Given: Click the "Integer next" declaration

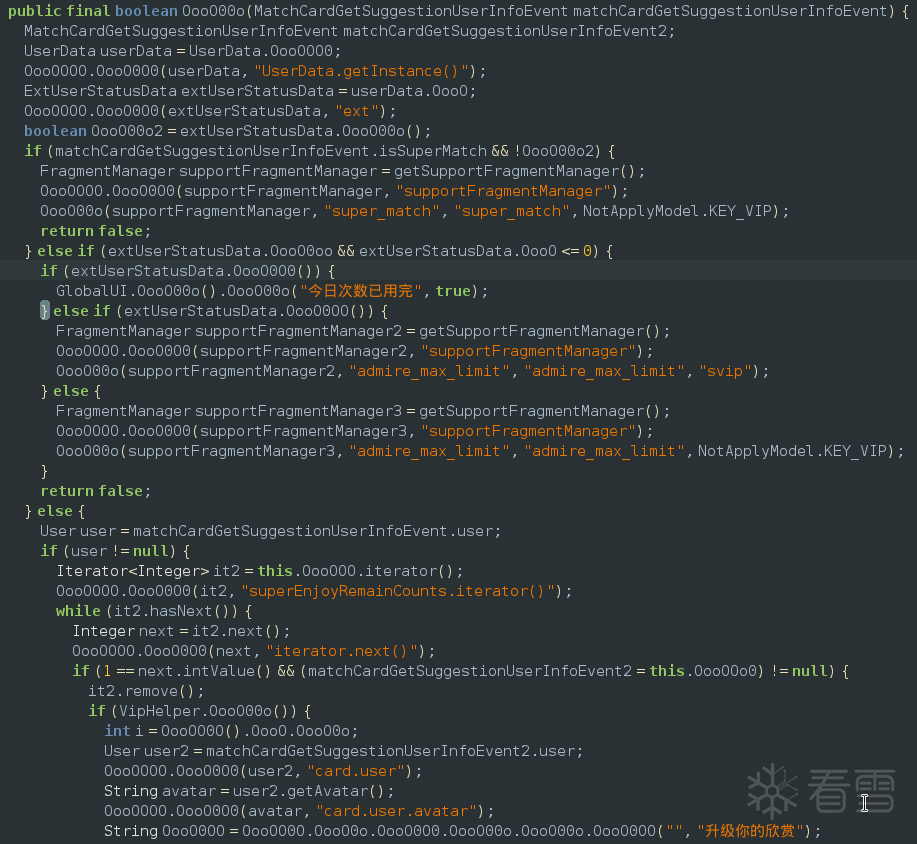Looking at the screenshot, I should 123,632.
